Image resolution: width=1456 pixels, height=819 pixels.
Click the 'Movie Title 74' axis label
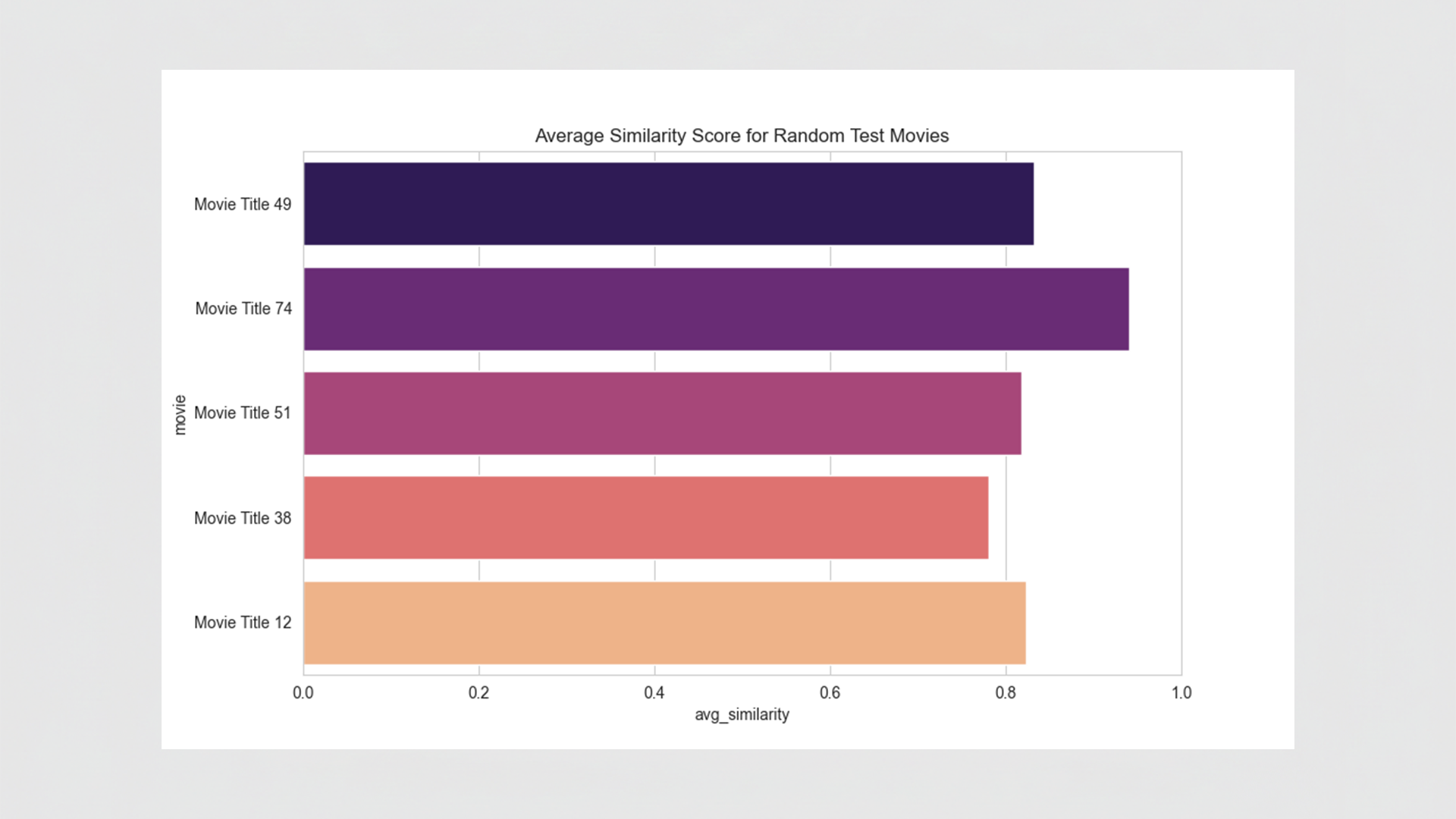click(x=243, y=309)
